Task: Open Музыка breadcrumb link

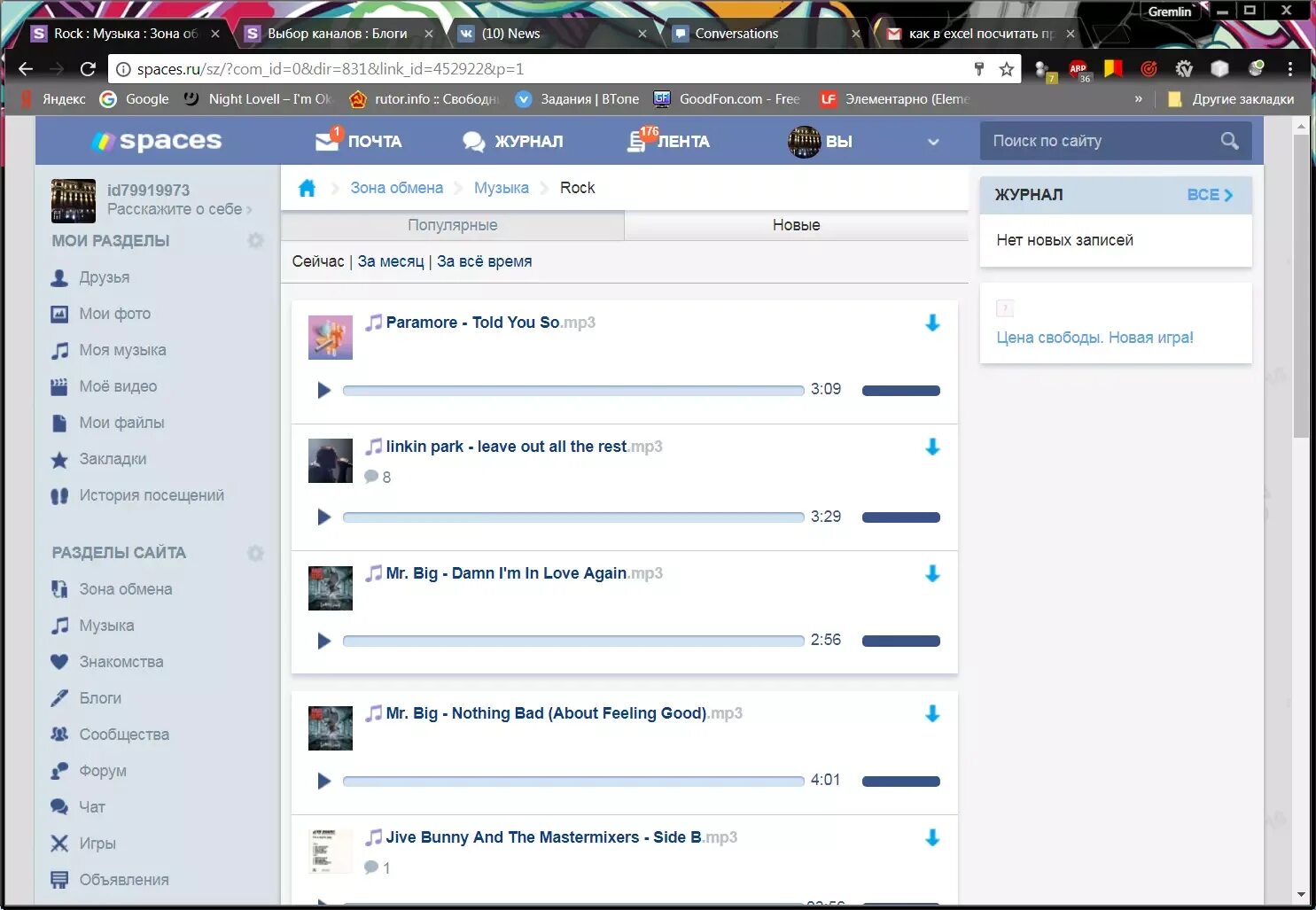Action: 502,188
